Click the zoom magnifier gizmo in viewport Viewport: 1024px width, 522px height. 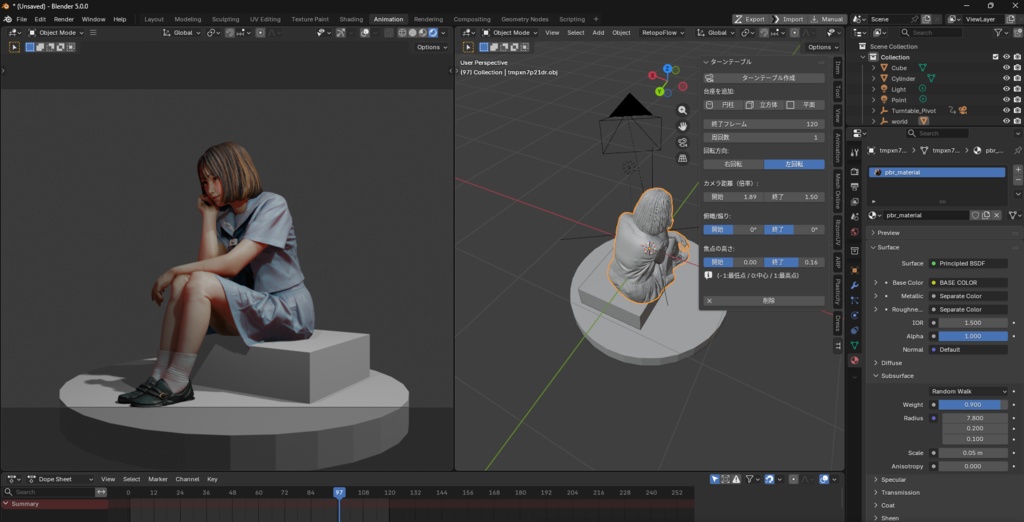point(682,111)
